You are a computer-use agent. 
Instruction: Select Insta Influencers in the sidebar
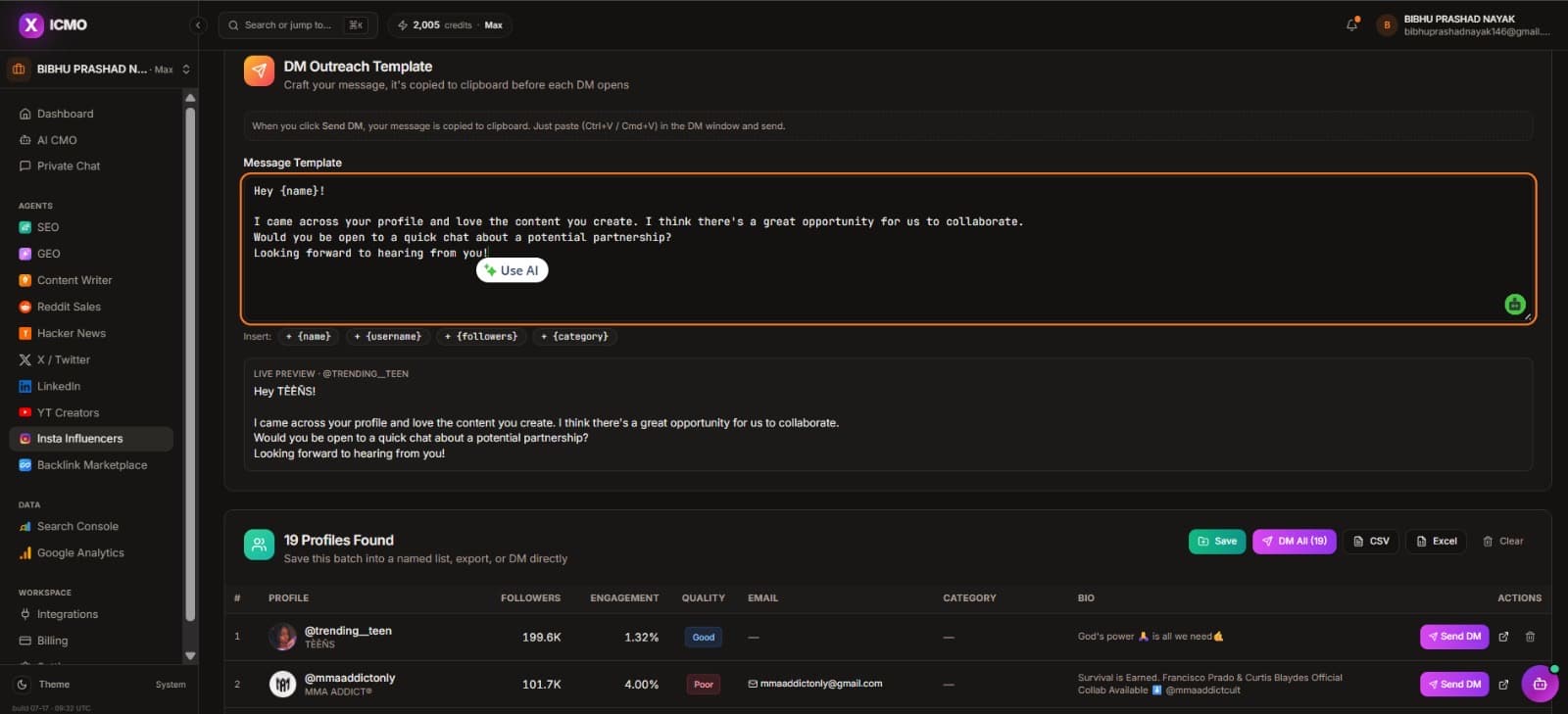point(91,439)
